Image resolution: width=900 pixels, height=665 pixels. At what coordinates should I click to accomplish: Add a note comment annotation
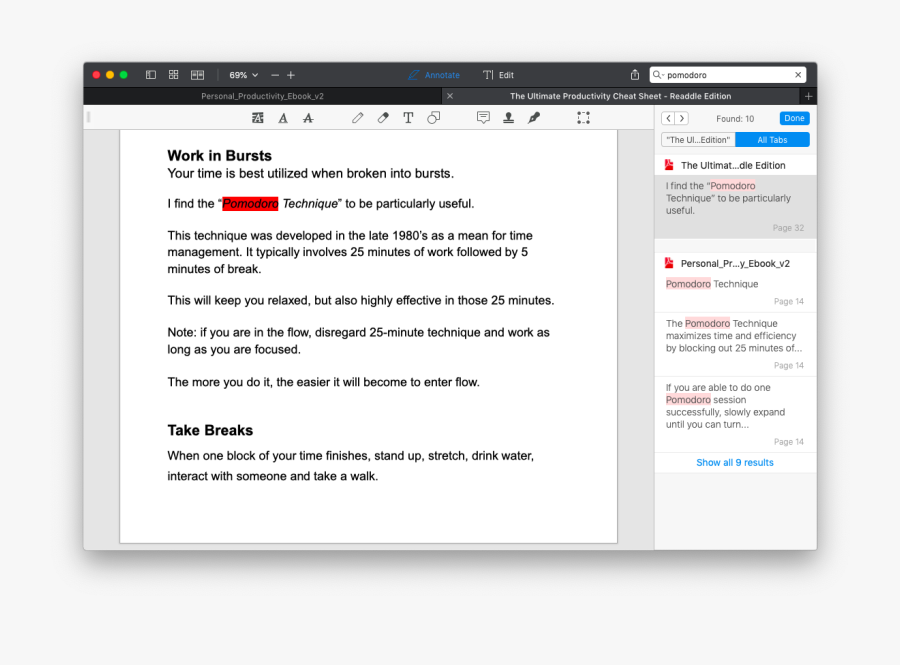click(483, 118)
